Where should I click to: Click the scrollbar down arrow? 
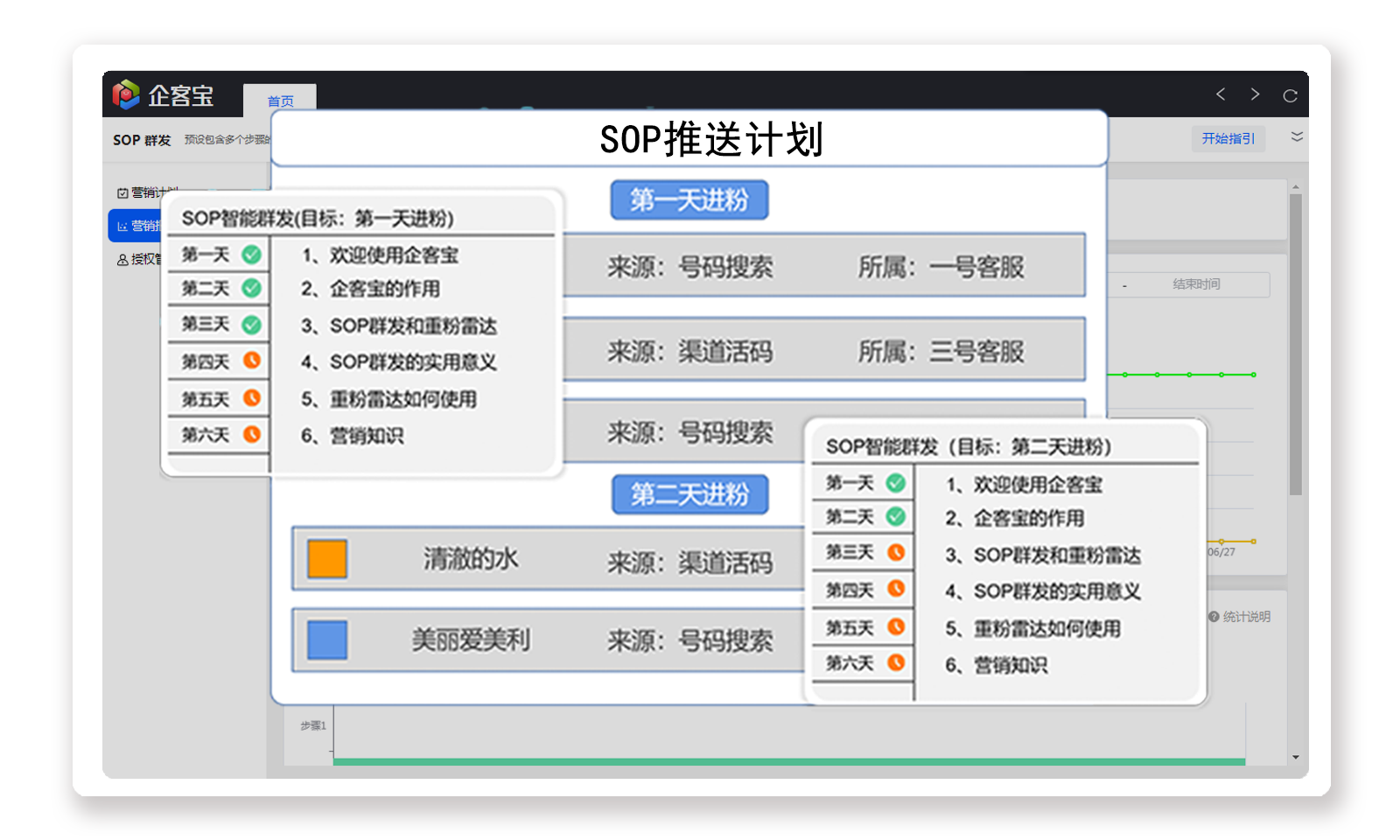pos(1295,758)
